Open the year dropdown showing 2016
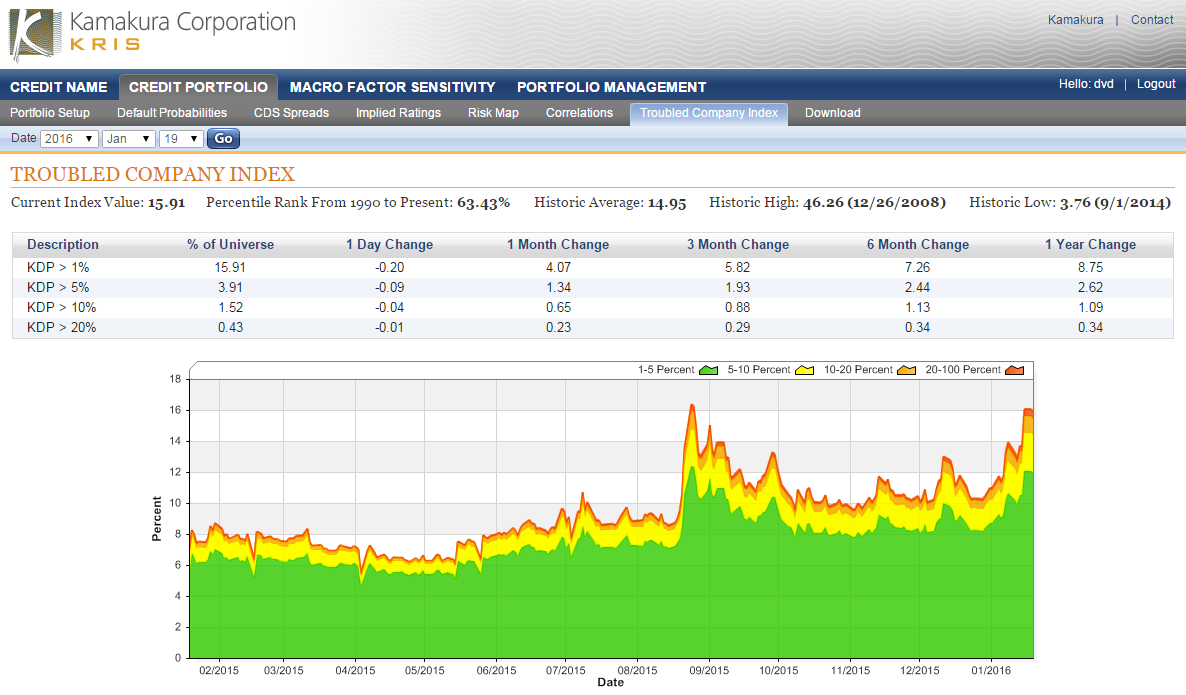The height and width of the screenshot is (695, 1186). pos(68,138)
